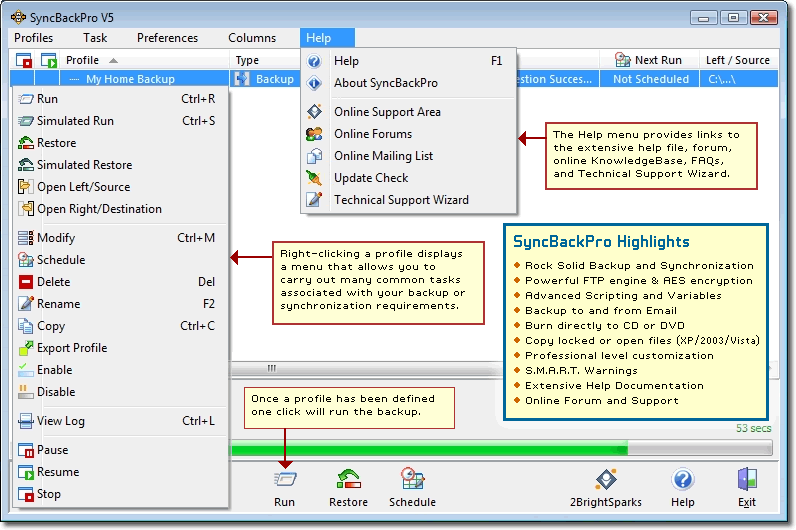Click the Run icon in bottom toolbar
Image resolution: width=796 pixels, height=530 pixels.
tap(285, 479)
